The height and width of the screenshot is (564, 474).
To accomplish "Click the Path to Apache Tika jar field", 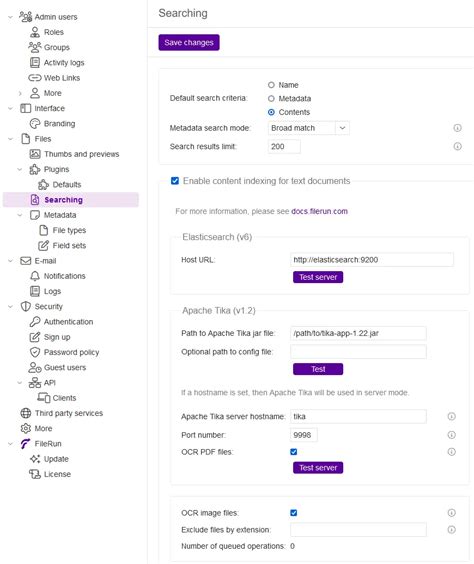I will (358, 333).
